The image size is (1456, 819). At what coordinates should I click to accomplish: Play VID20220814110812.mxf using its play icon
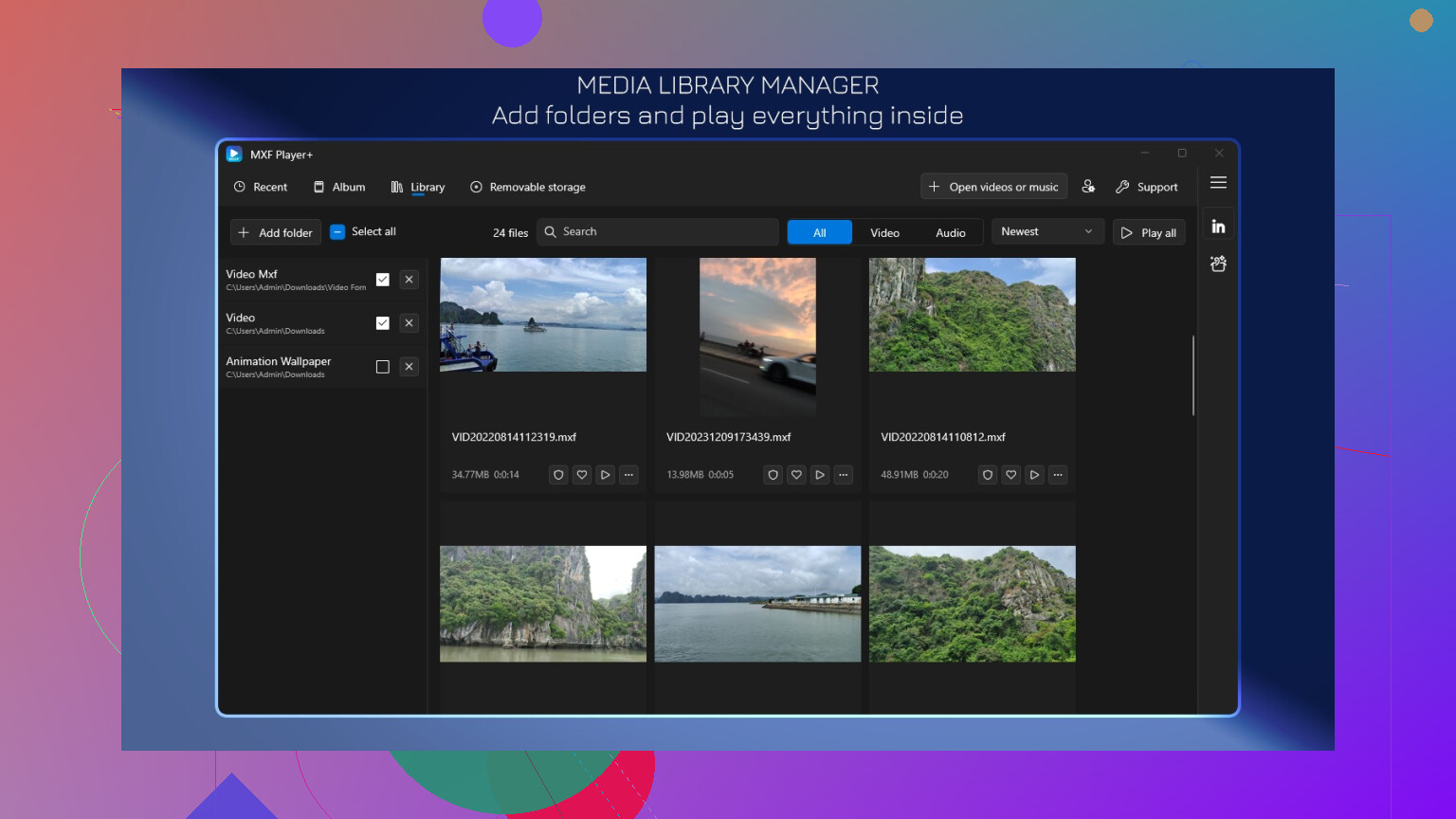pyautogui.click(x=1034, y=475)
